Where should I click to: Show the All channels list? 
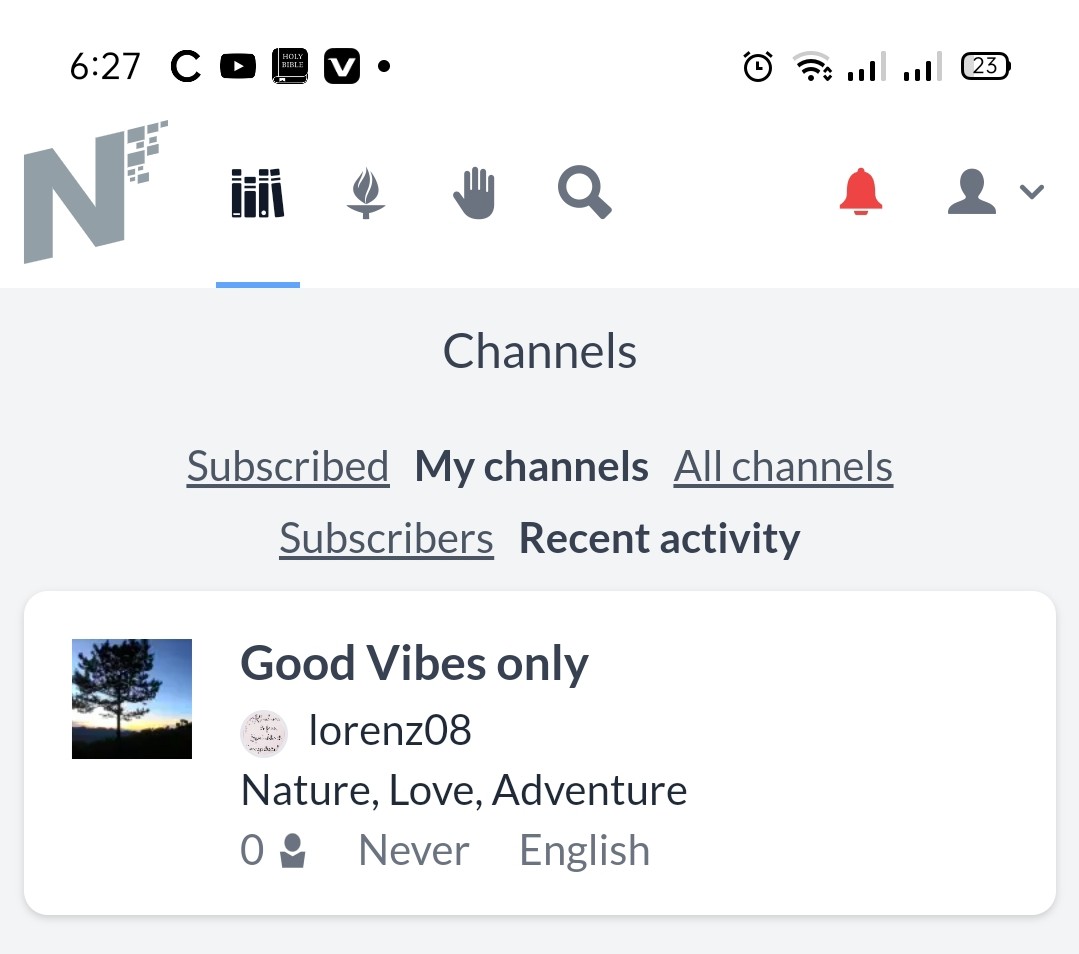pos(783,467)
